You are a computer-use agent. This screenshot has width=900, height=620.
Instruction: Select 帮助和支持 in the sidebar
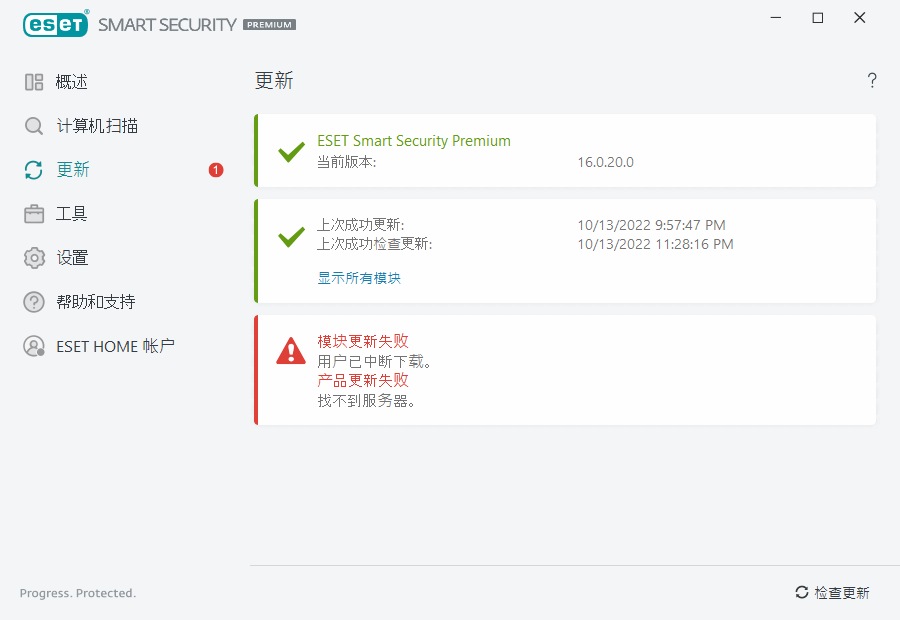coord(96,302)
